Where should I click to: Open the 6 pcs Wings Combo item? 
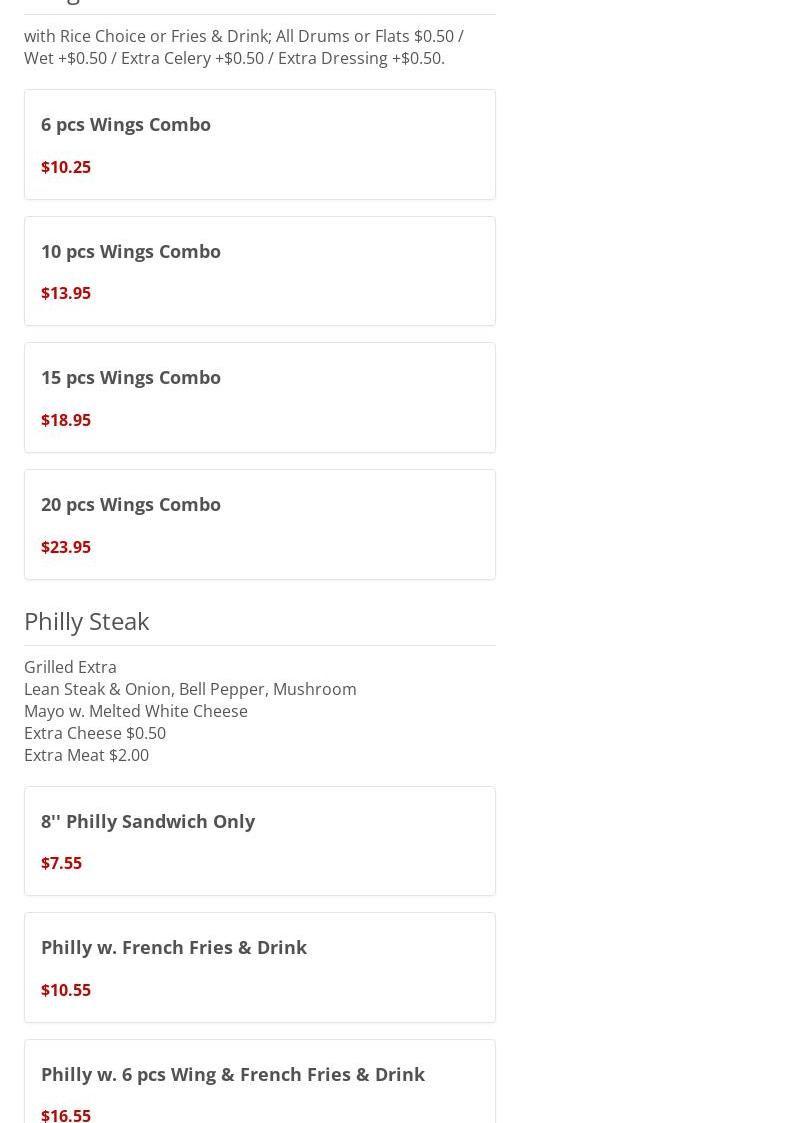pos(126,124)
